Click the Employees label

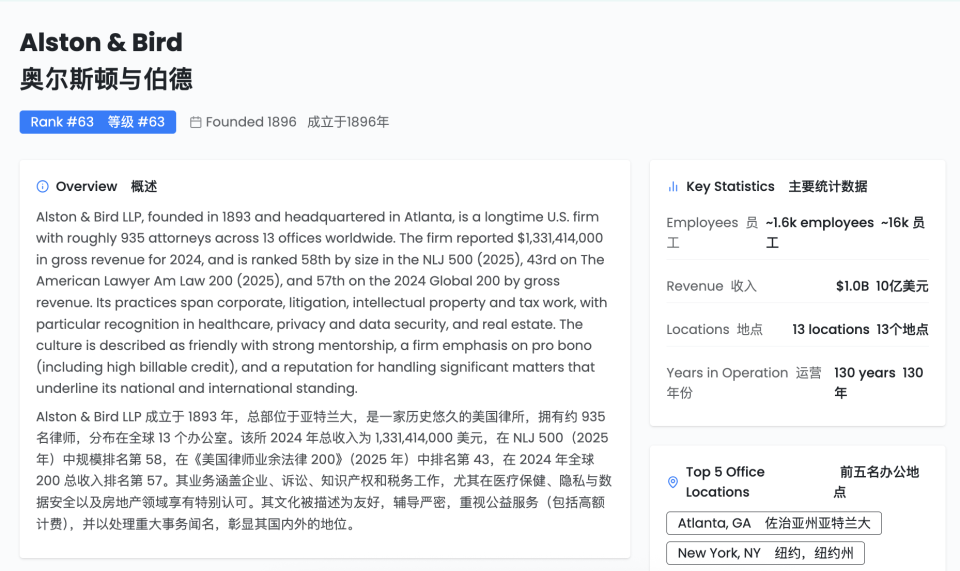point(702,223)
